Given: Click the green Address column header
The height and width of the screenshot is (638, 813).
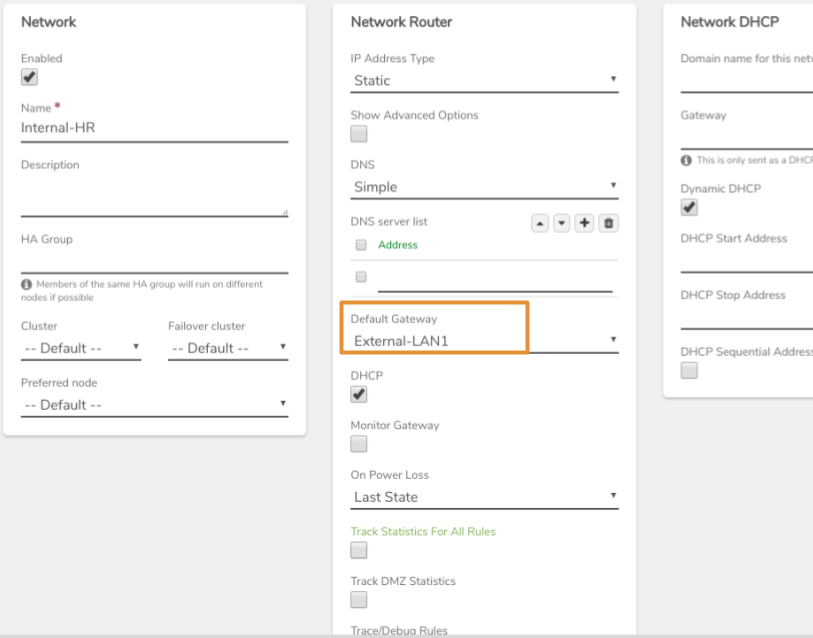Looking at the screenshot, I should tap(398, 245).
